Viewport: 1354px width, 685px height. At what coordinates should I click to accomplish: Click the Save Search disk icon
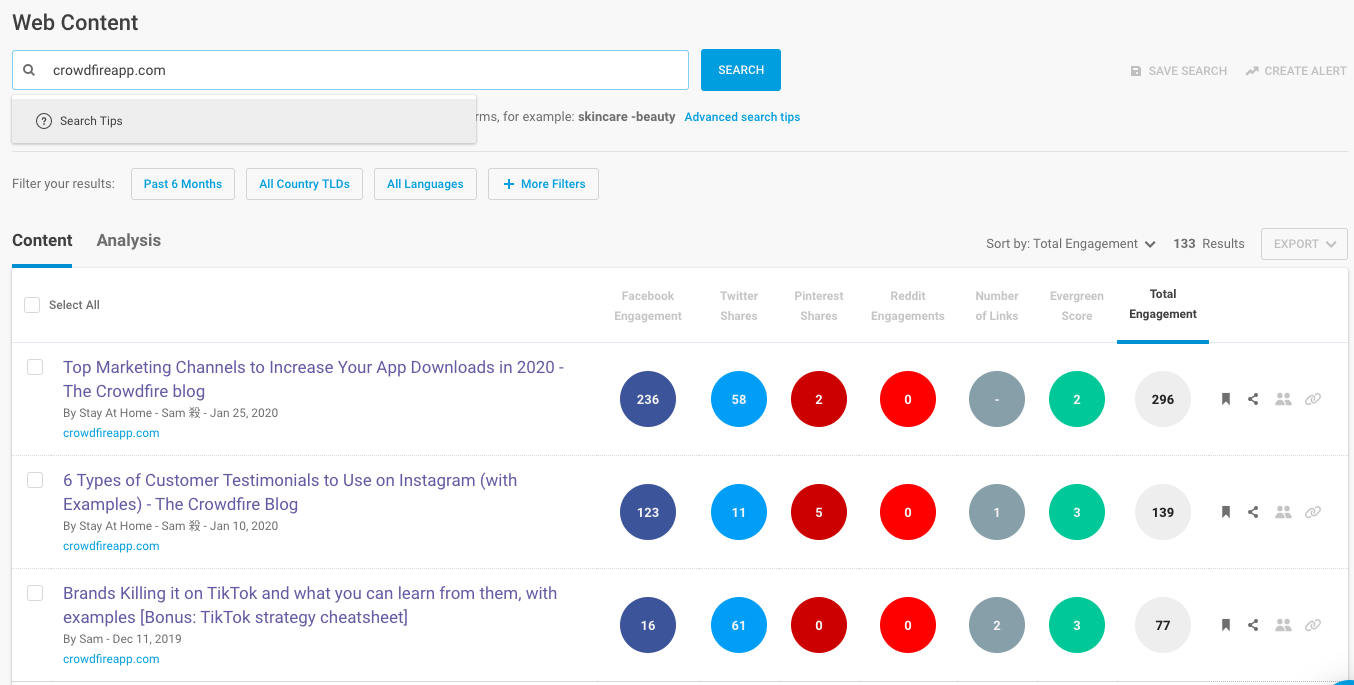tap(1136, 71)
